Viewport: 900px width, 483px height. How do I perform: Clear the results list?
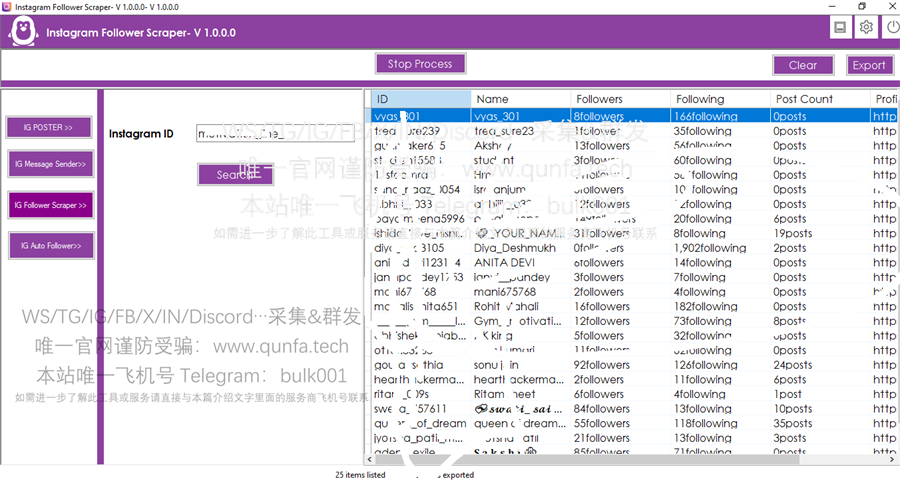click(x=802, y=65)
